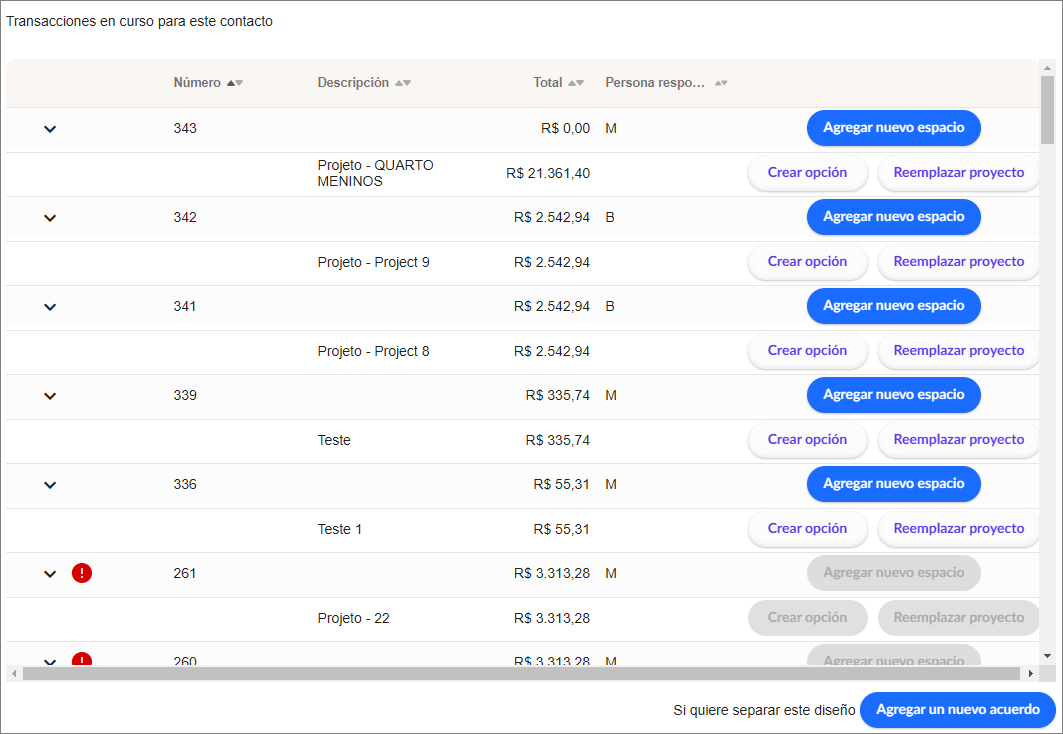Collapse transaction row 341

tap(50, 306)
